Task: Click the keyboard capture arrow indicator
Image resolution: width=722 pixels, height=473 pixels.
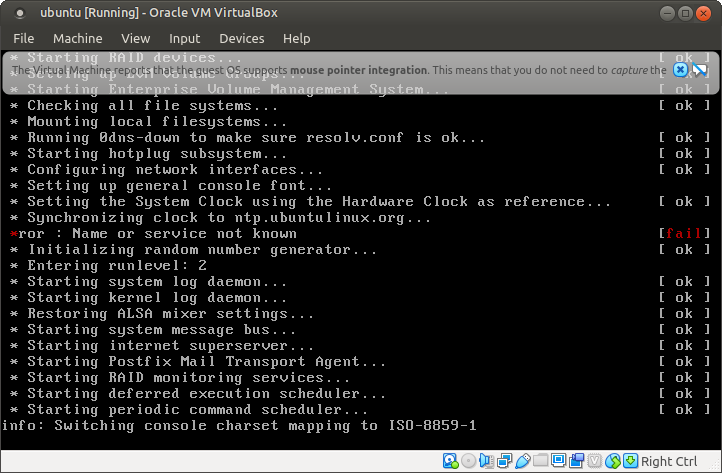Action: (x=630, y=461)
